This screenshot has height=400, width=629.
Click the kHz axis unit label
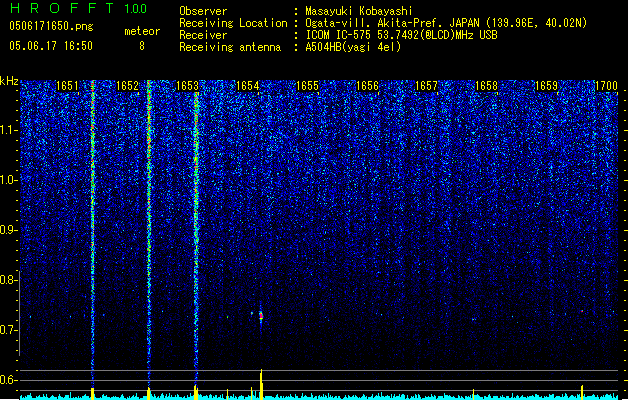pos(9,81)
